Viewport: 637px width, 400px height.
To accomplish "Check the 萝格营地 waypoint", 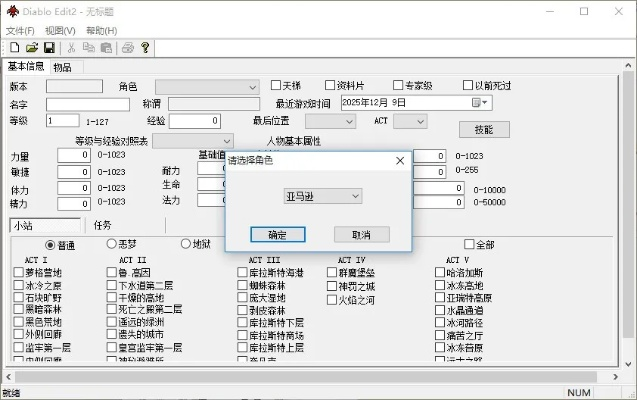I will (18, 272).
